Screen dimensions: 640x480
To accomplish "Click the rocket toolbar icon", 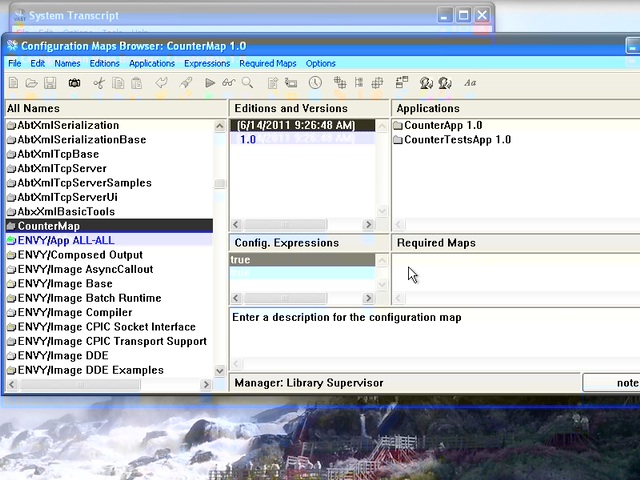I will 186,83.
